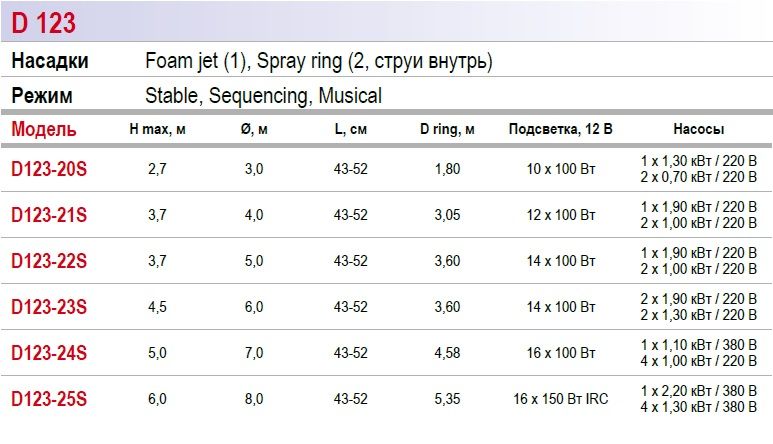This screenshot has width=773, height=444.
Task: Open the D123-25S model link
Action: click(x=49, y=399)
